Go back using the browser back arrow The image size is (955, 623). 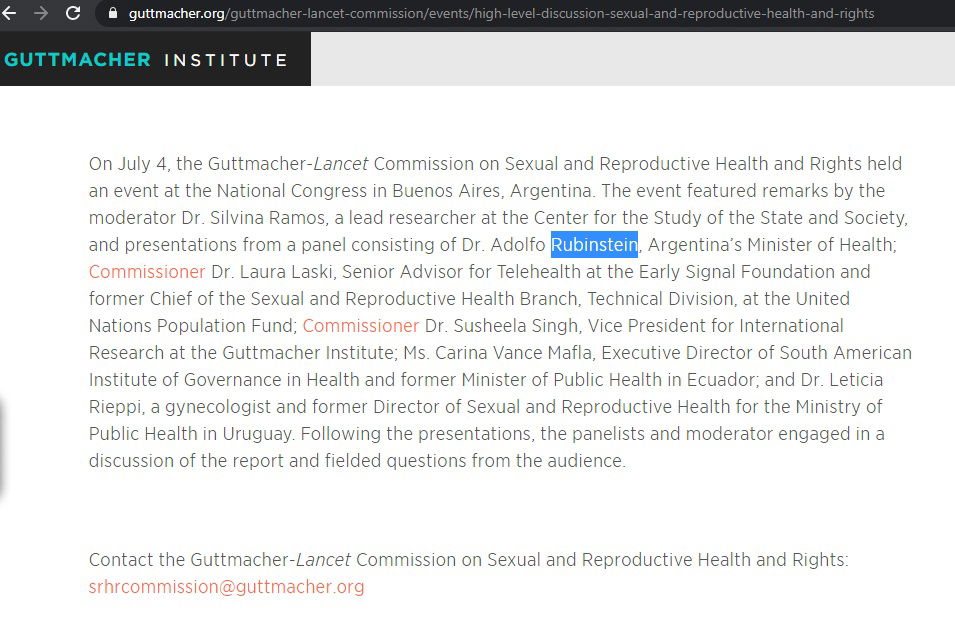pos(9,13)
